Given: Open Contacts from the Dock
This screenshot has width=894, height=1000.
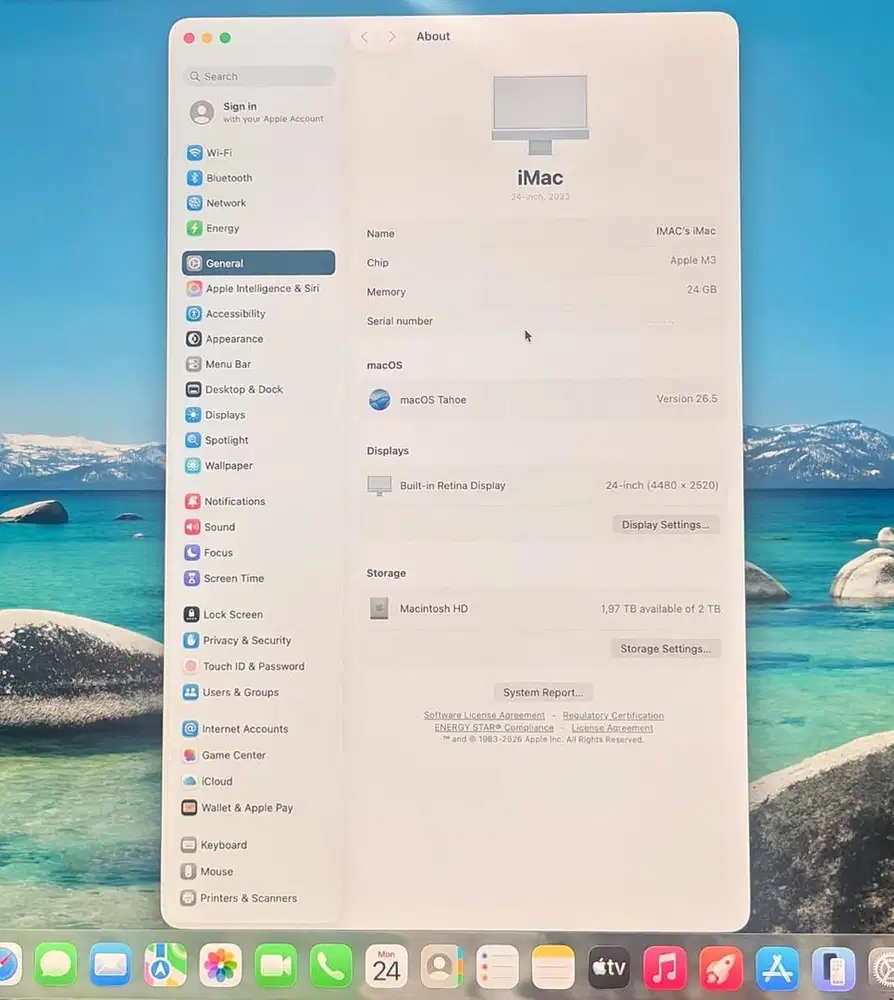Looking at the screenshot, I should pos(442,967).
